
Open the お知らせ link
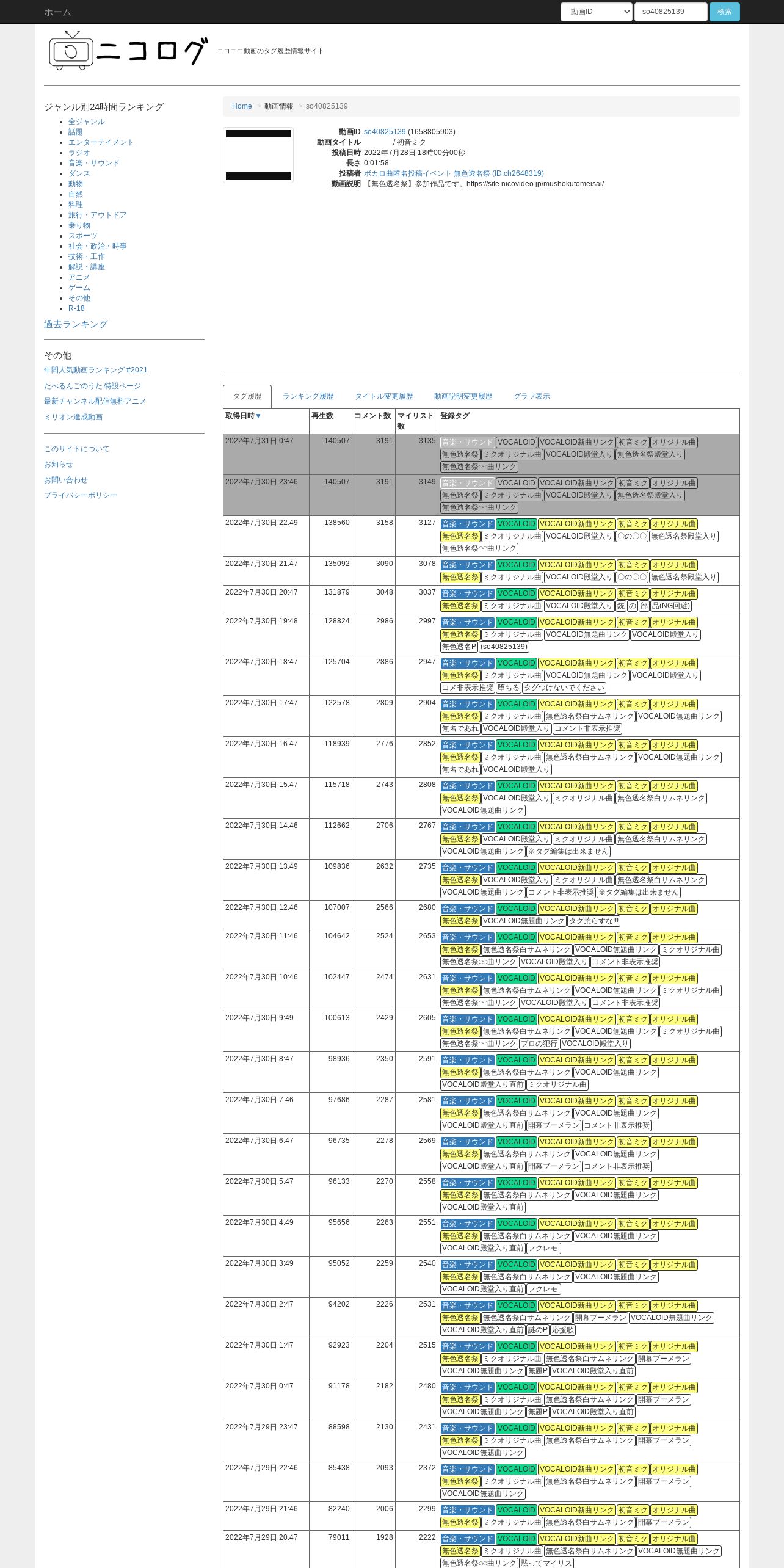coord(59,465)
